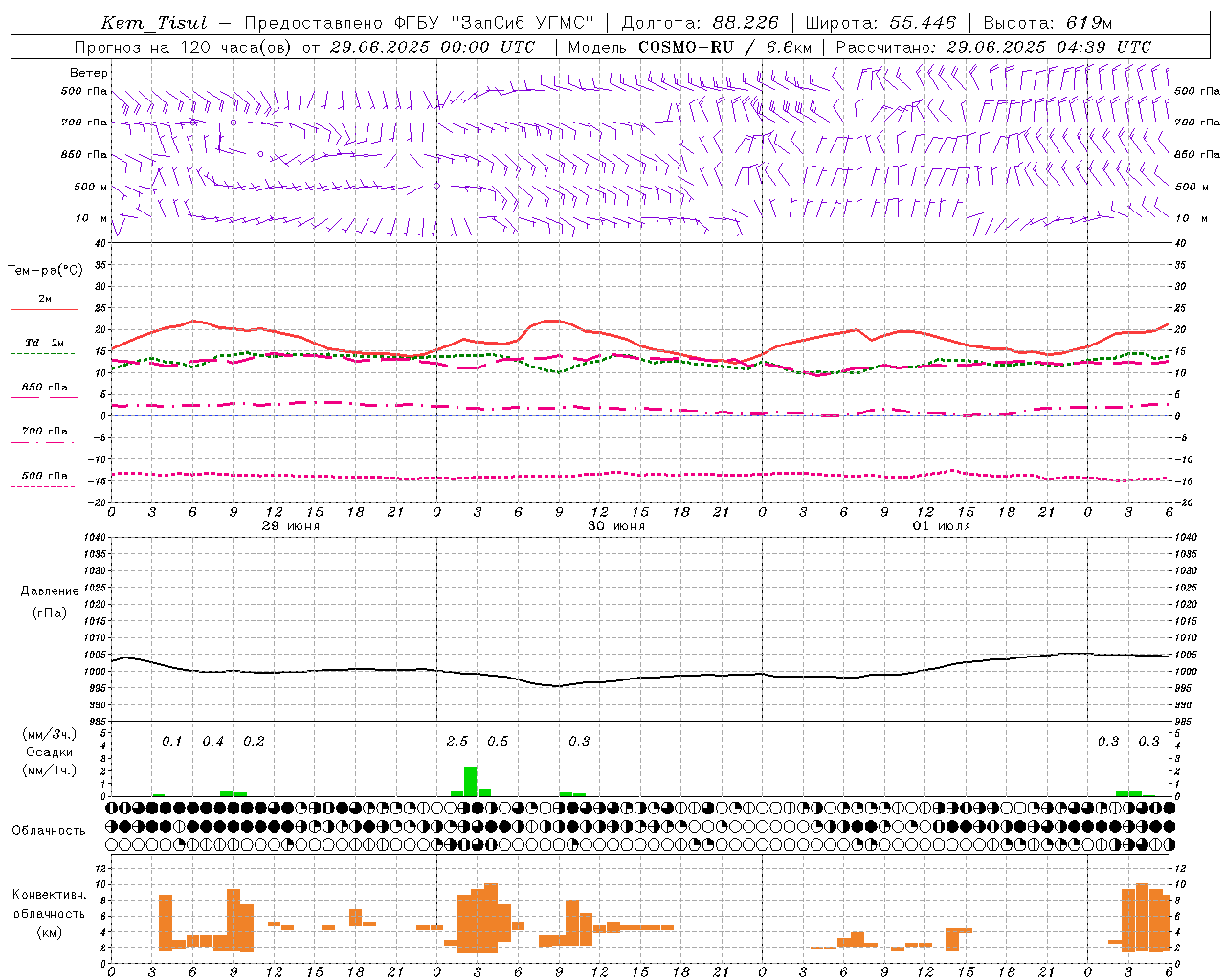Click the tallest green precipitation bar
The height and width of the screenshot is (980, 1225).
(x=471, y=781)
